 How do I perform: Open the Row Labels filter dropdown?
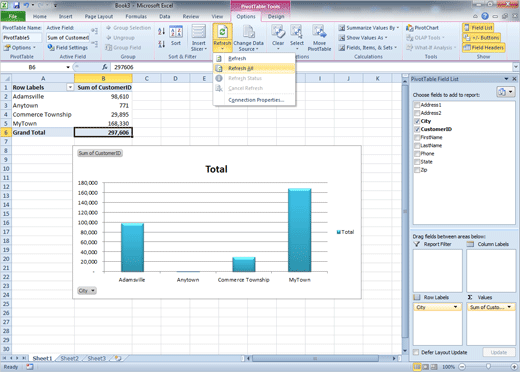70,87
